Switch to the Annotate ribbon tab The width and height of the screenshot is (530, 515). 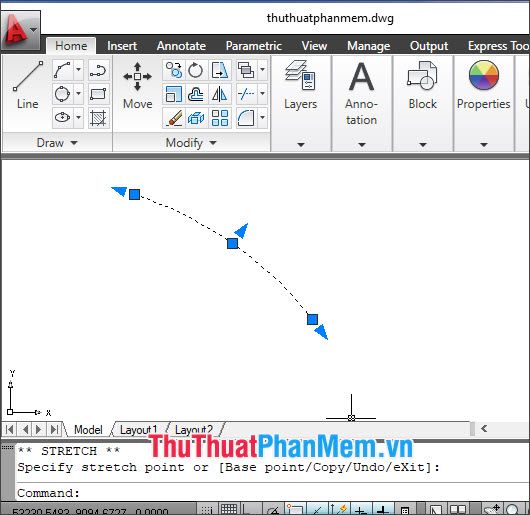tap(181, 46)
